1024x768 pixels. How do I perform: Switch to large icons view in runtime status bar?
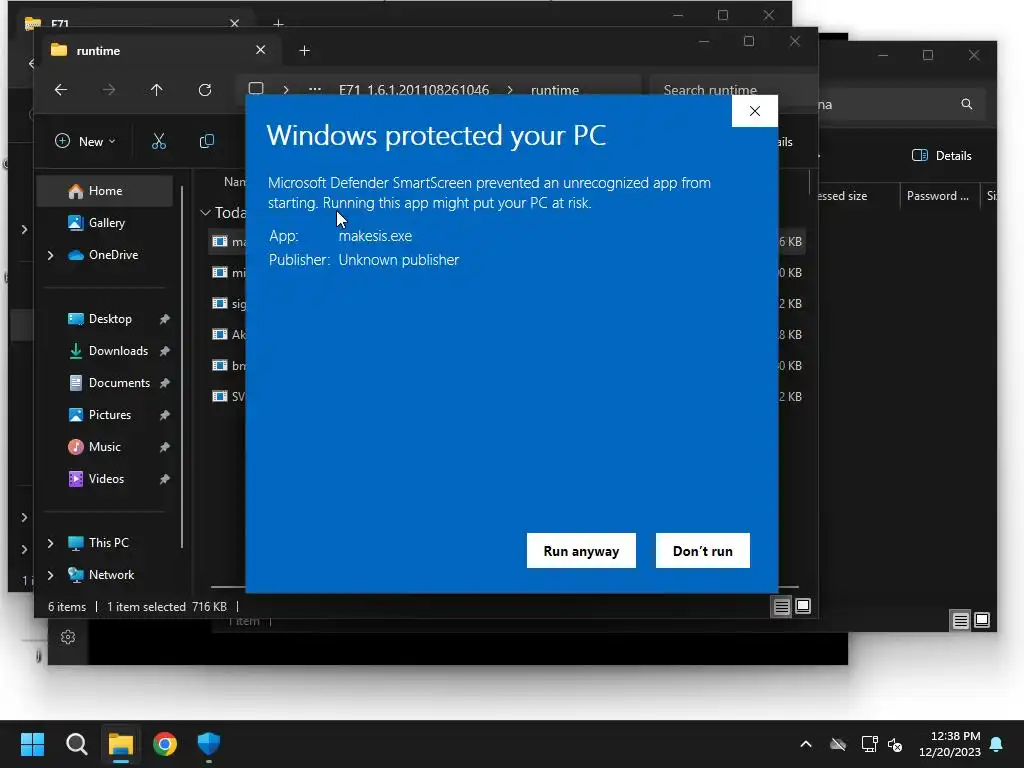[803, 607]
